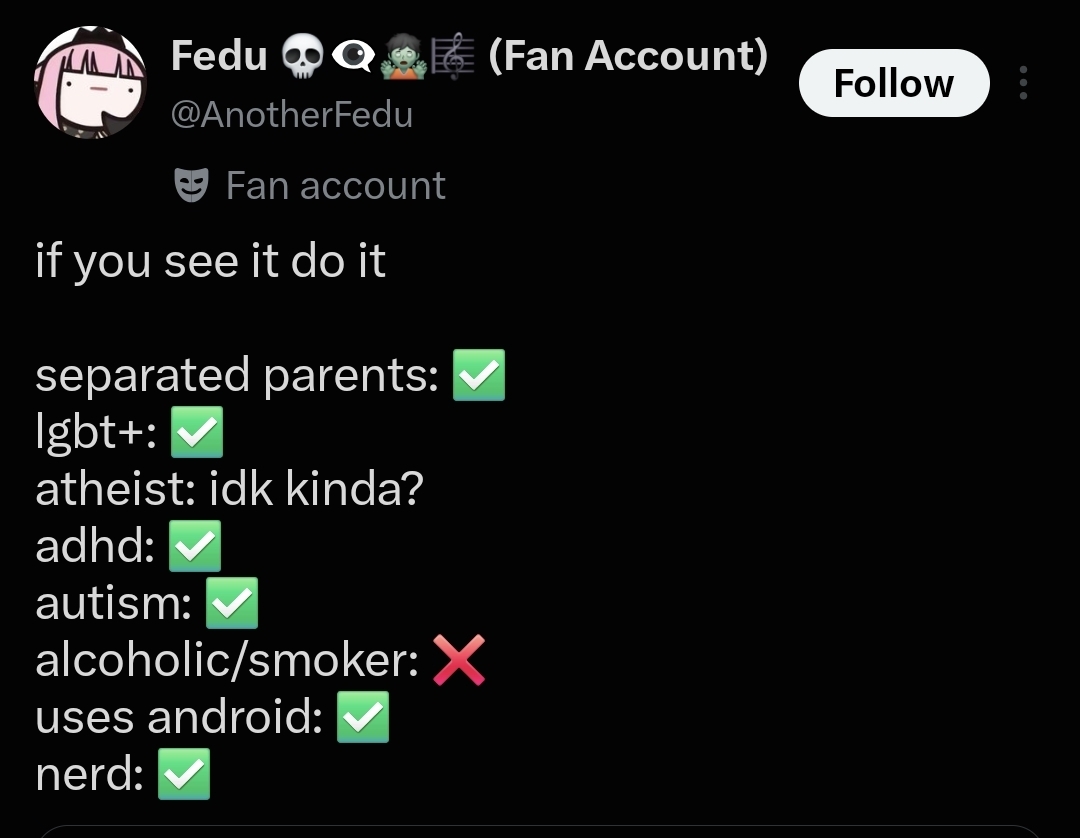1080x838 pixels.
Task: Click the theater mask fan account icon
Action: [191, 185]
